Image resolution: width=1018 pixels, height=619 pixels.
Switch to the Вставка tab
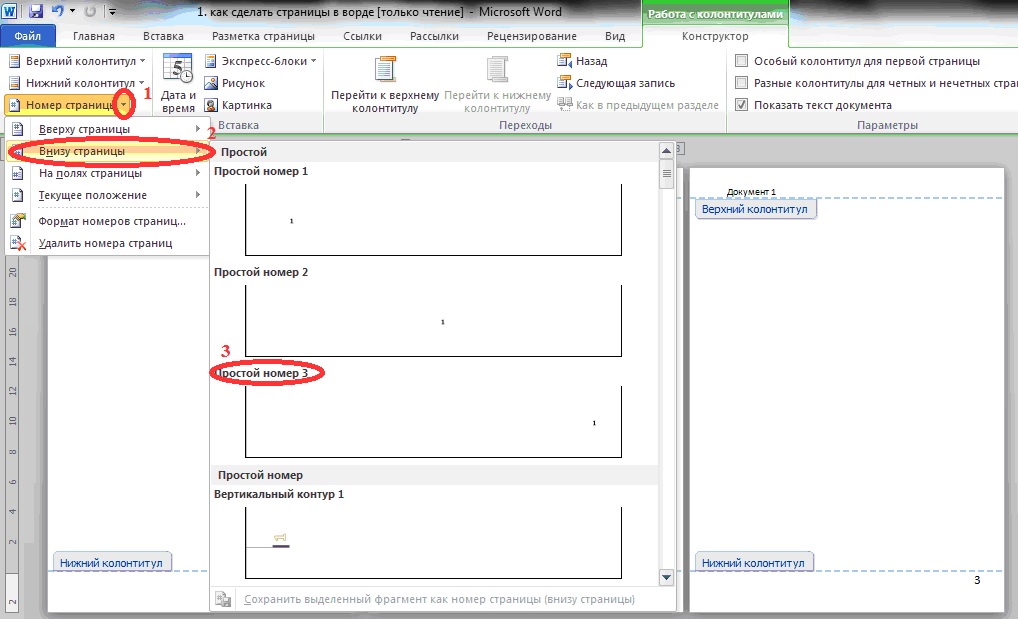click(163, 36)
